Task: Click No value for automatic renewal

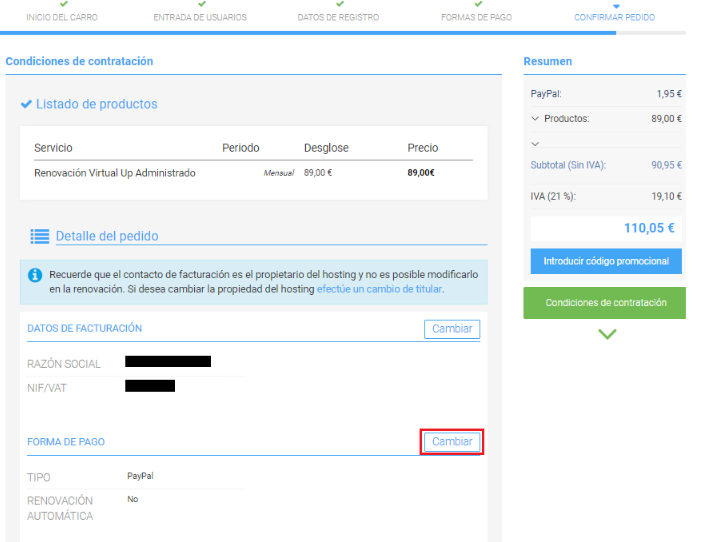Action: point(132,499)
